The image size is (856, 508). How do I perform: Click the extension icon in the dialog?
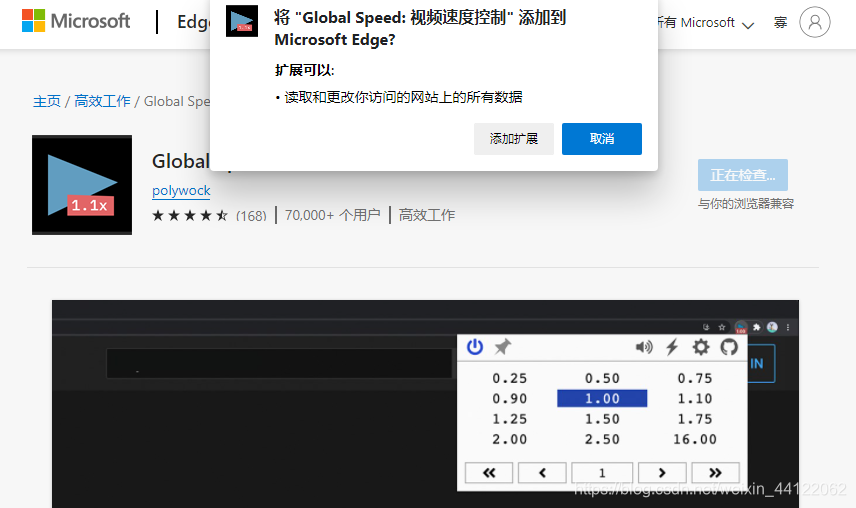242,21
